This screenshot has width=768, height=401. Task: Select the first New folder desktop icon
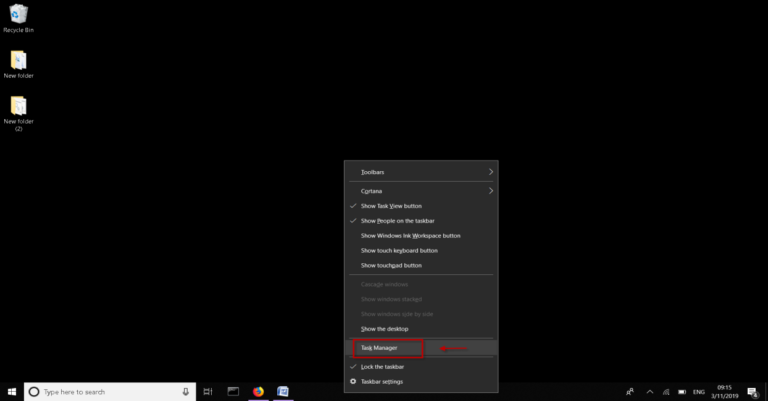pyautogui.click(x=19, y=64)
